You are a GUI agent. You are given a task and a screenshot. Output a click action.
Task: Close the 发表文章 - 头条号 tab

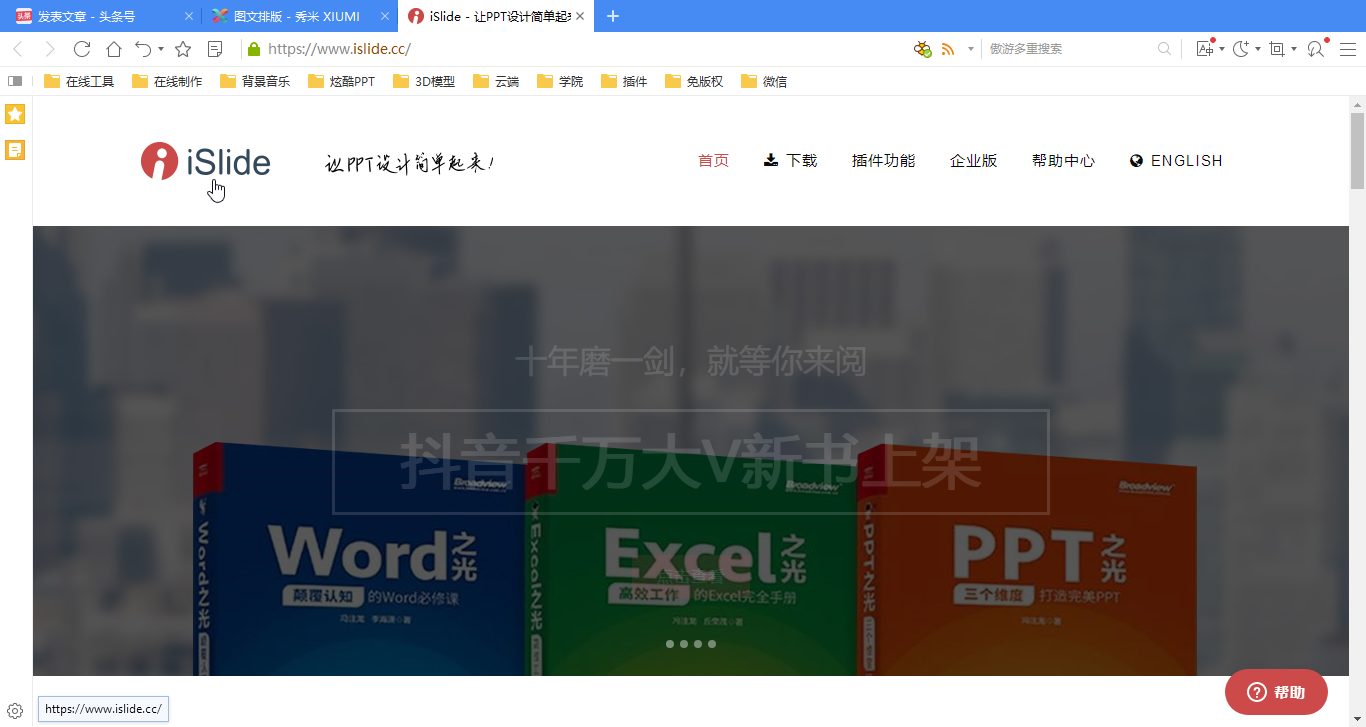[189, 16]
